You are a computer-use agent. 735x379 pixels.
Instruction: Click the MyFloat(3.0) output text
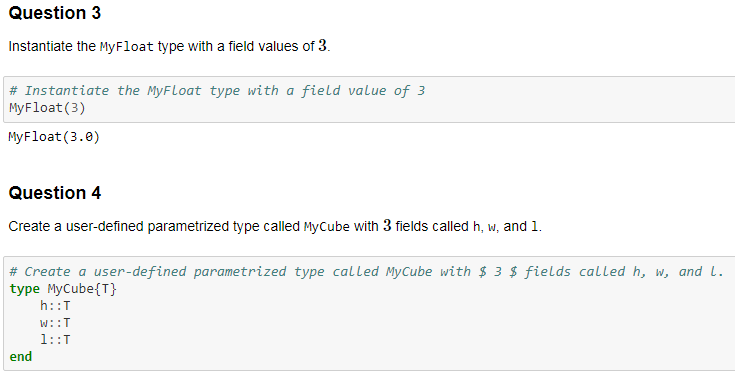[x=54, y=137]
